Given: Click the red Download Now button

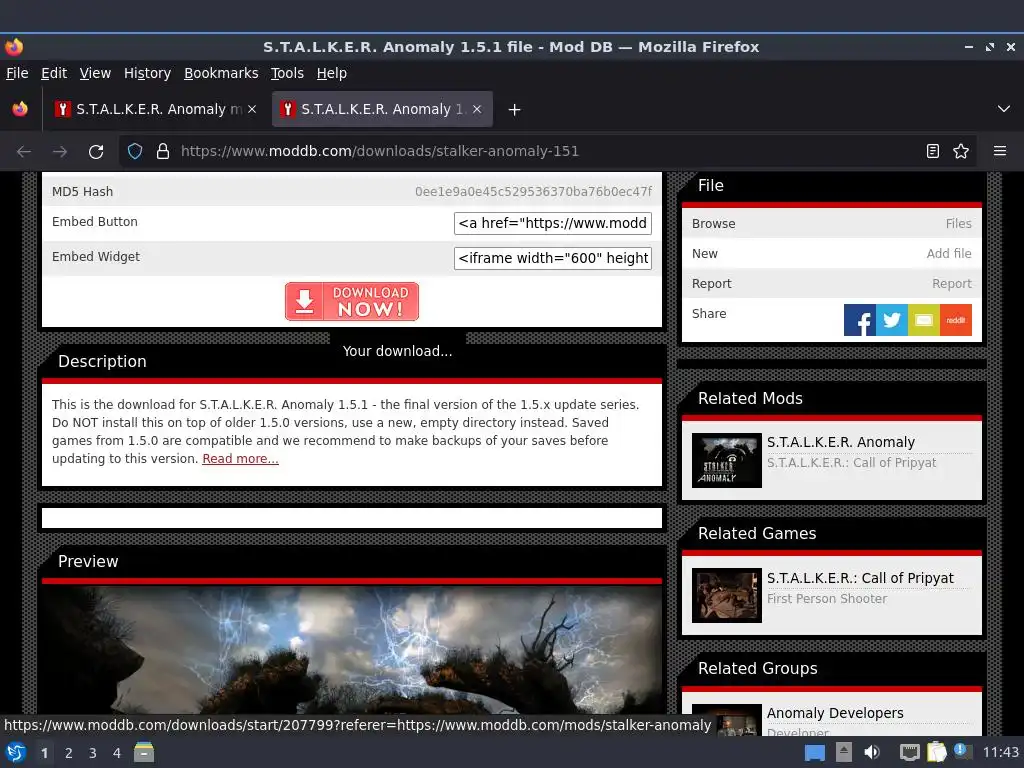Looking at the screenshot, I should tap(352, 301).
